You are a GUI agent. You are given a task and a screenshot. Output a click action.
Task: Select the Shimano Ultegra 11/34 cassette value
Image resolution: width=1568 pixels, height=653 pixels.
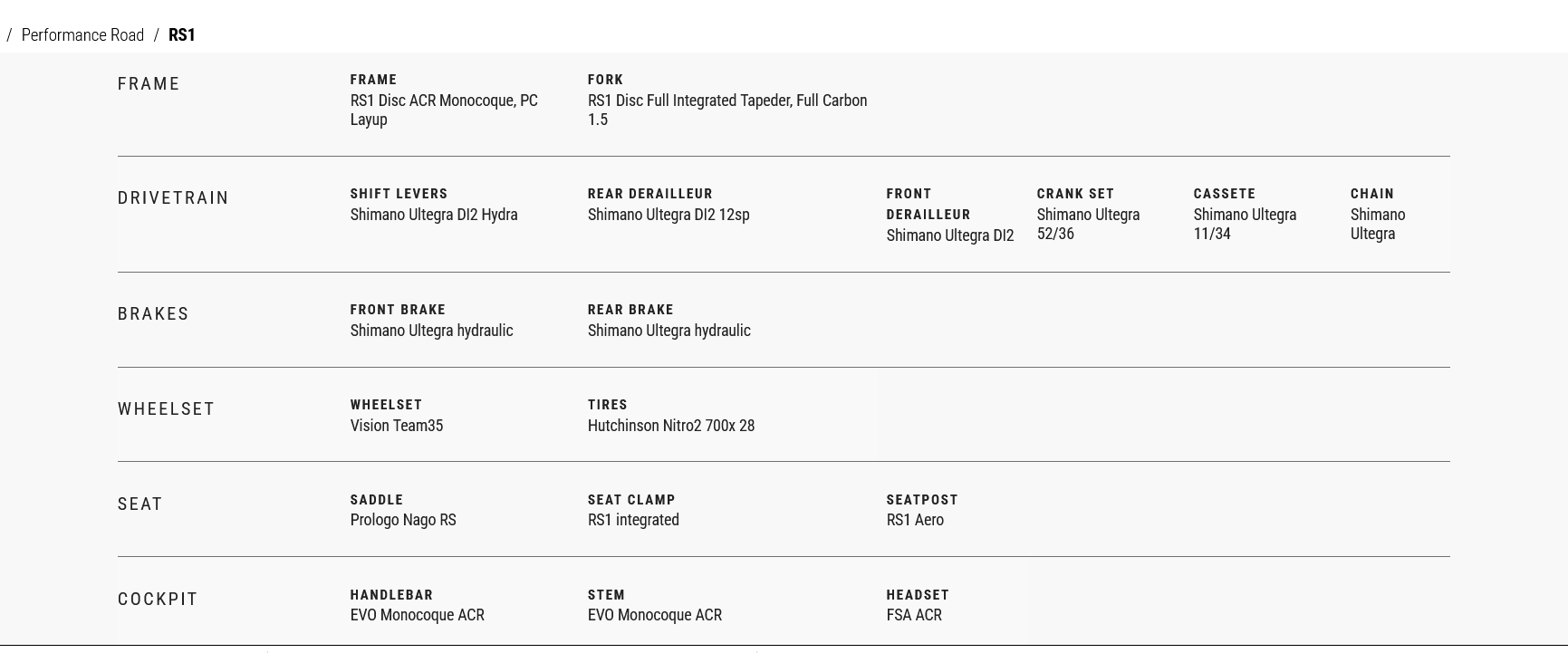coord(1244,224)
